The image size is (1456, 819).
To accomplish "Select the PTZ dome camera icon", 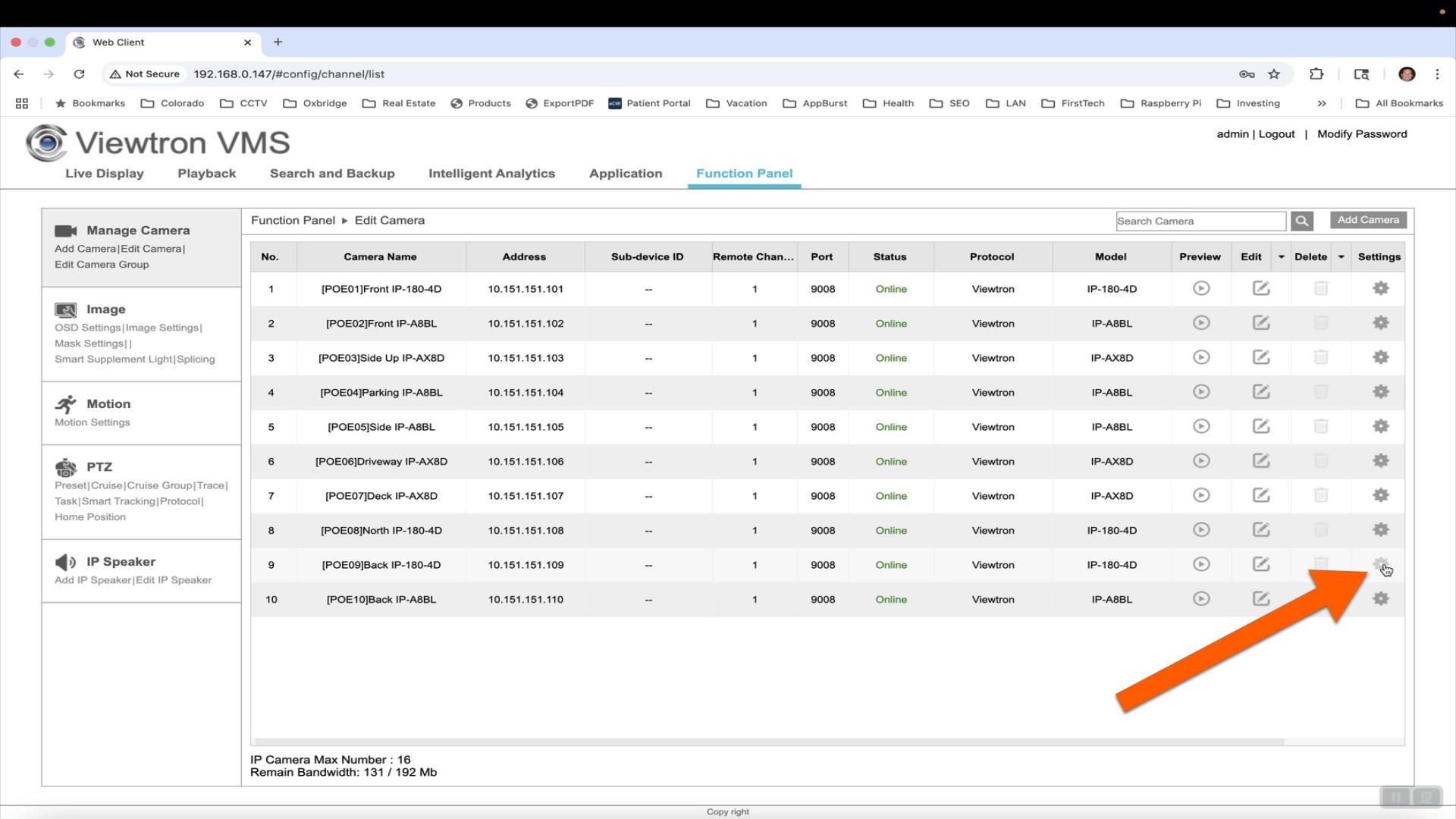I will point(66,467).
